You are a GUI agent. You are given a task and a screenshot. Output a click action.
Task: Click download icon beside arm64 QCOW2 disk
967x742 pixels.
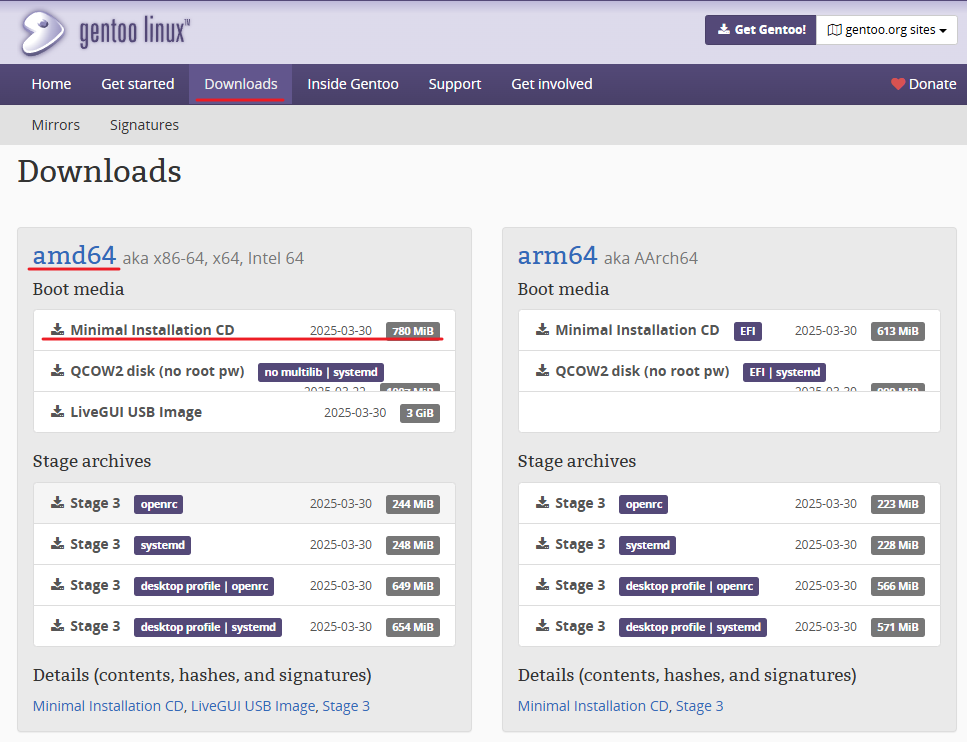[x=543, y=370]
